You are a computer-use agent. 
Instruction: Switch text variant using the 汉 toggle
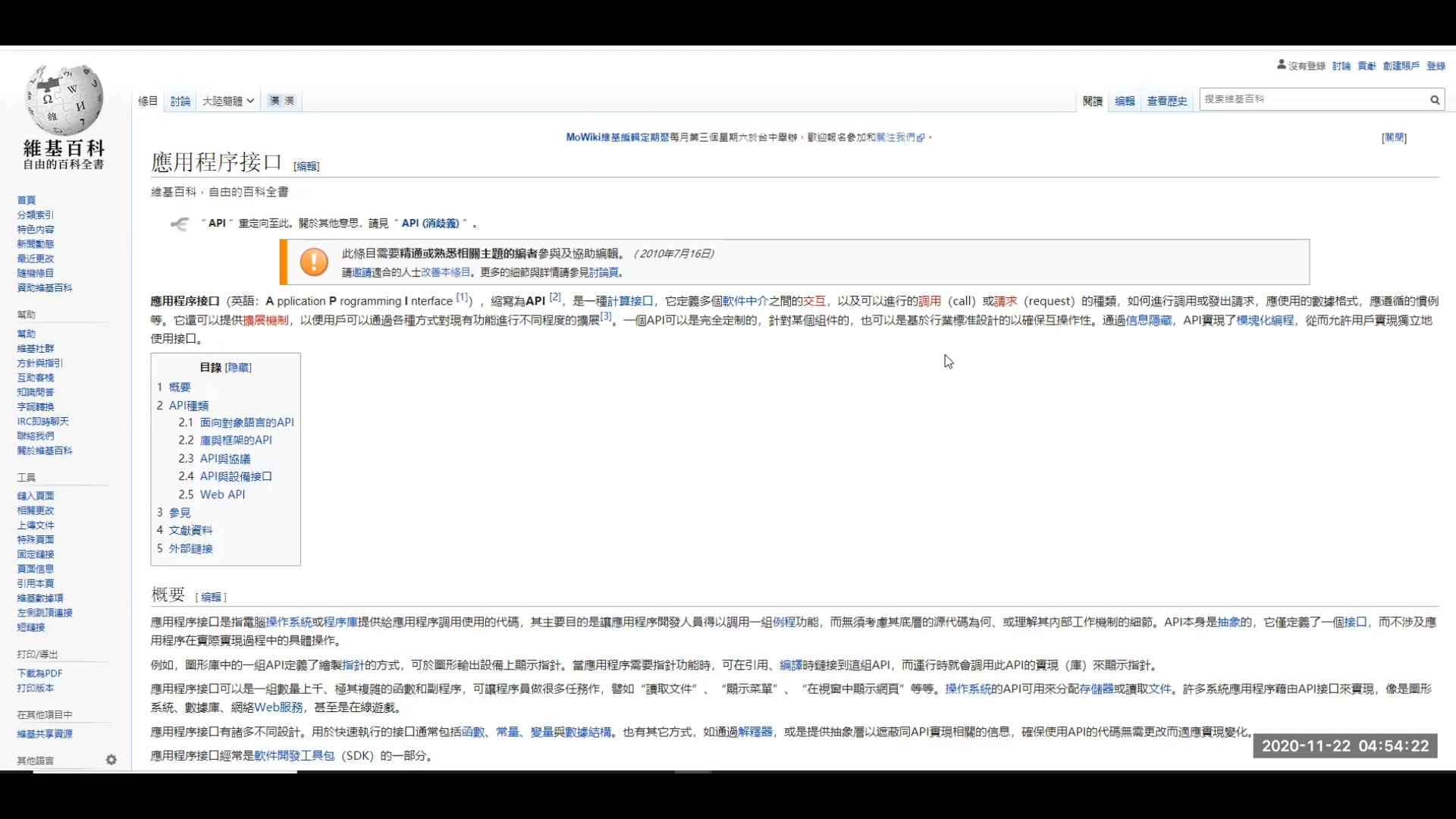[x=275, y=99]
